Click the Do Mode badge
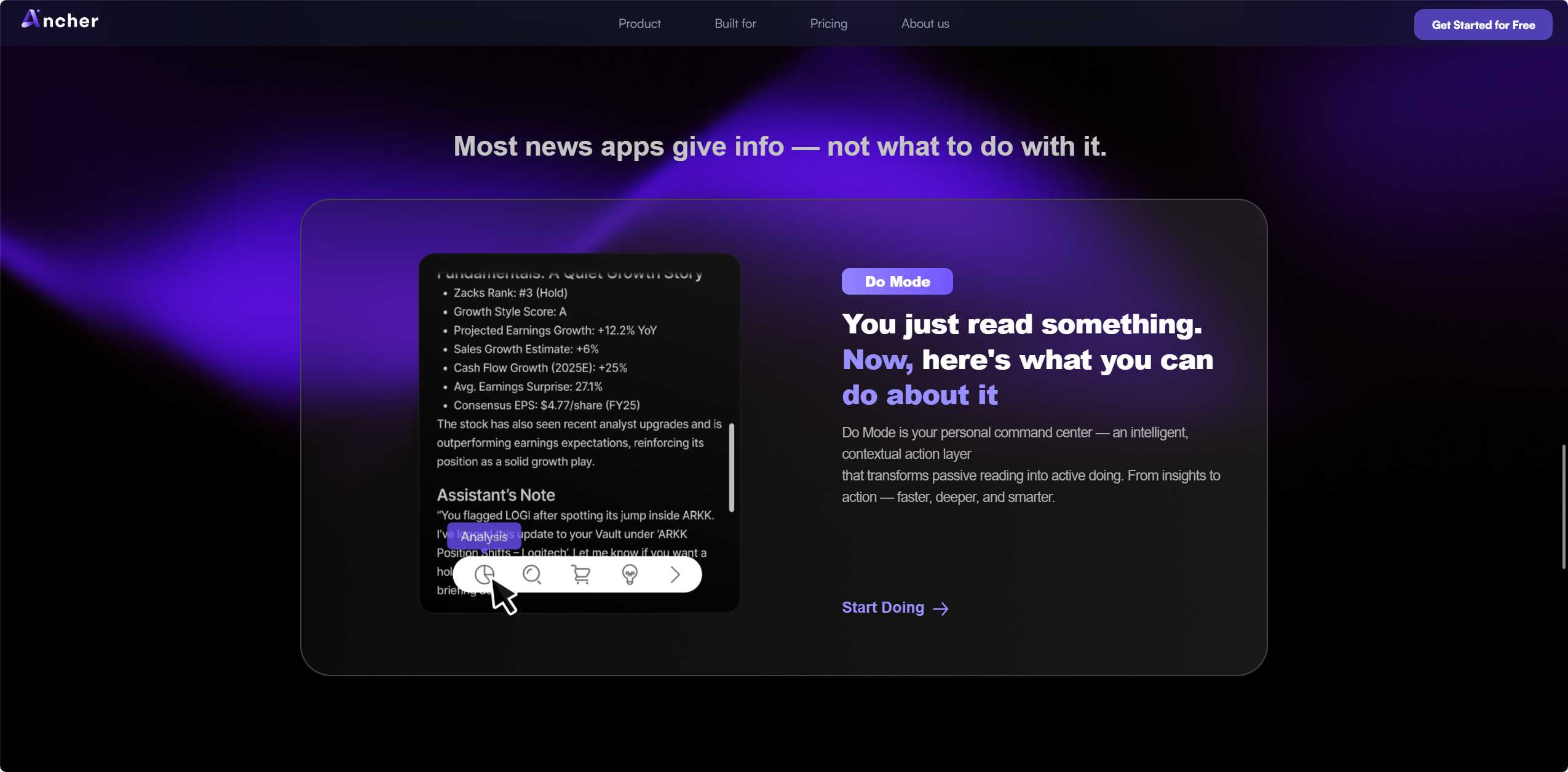 897,281
